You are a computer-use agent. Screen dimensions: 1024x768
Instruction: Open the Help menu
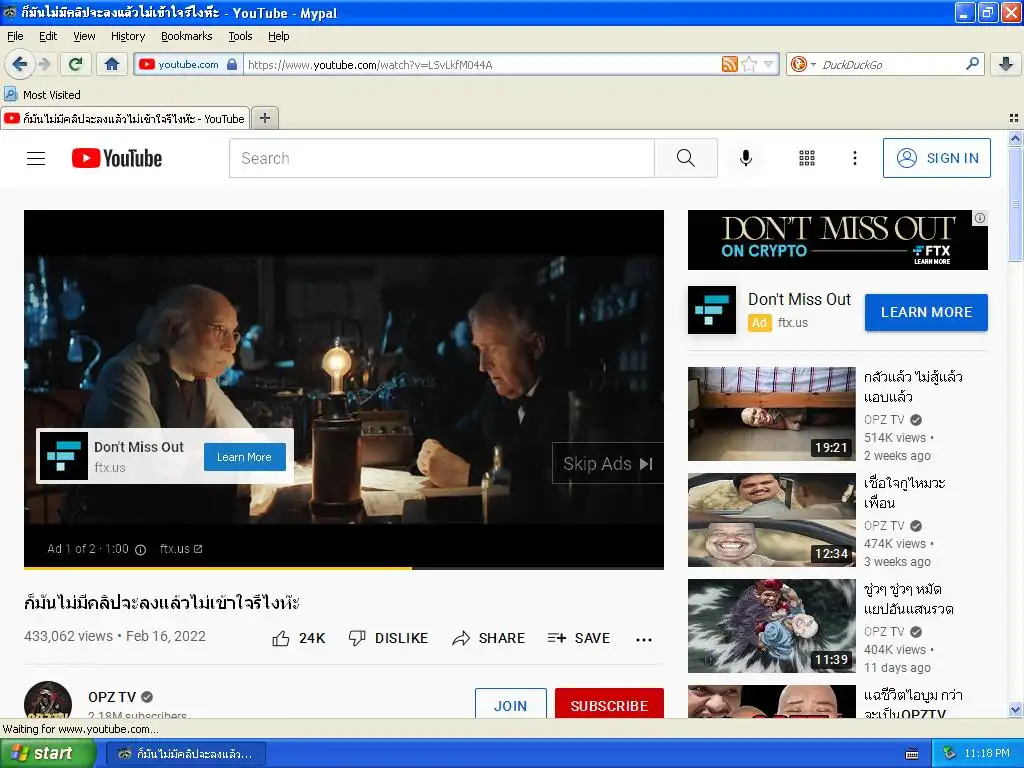(x=278, y=36)
